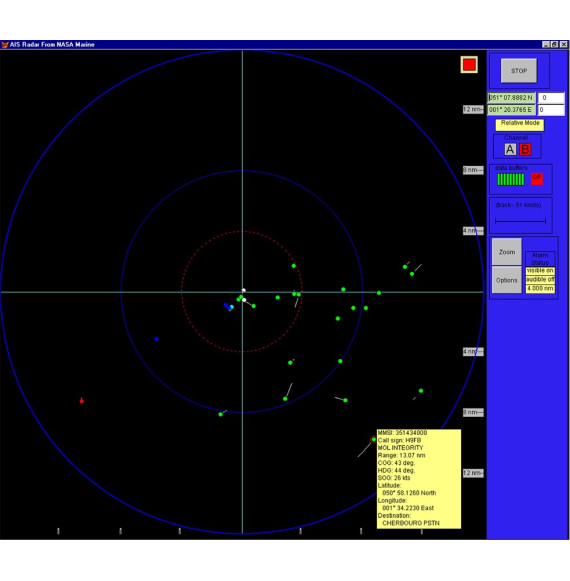Click the green data buffers level bar
The image size is (570, 581).
[x=510, y=179]
